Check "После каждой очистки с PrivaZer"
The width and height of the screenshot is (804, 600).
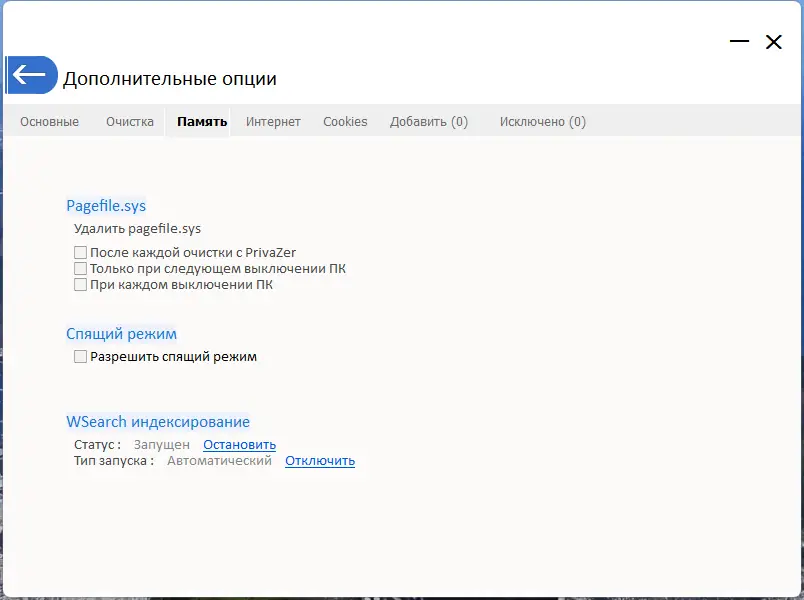pos(80,252)
